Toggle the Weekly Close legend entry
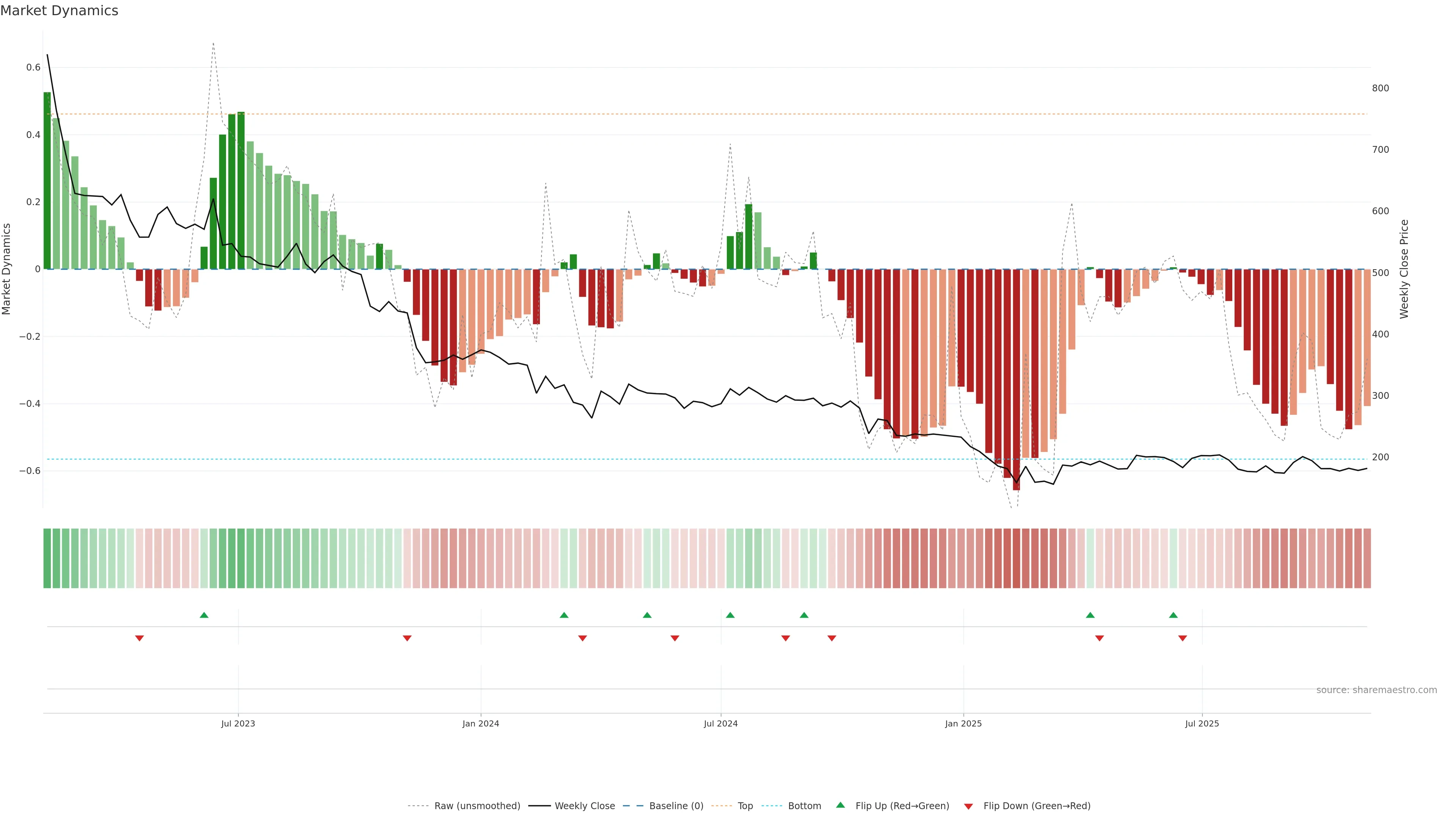 point(584,806)
